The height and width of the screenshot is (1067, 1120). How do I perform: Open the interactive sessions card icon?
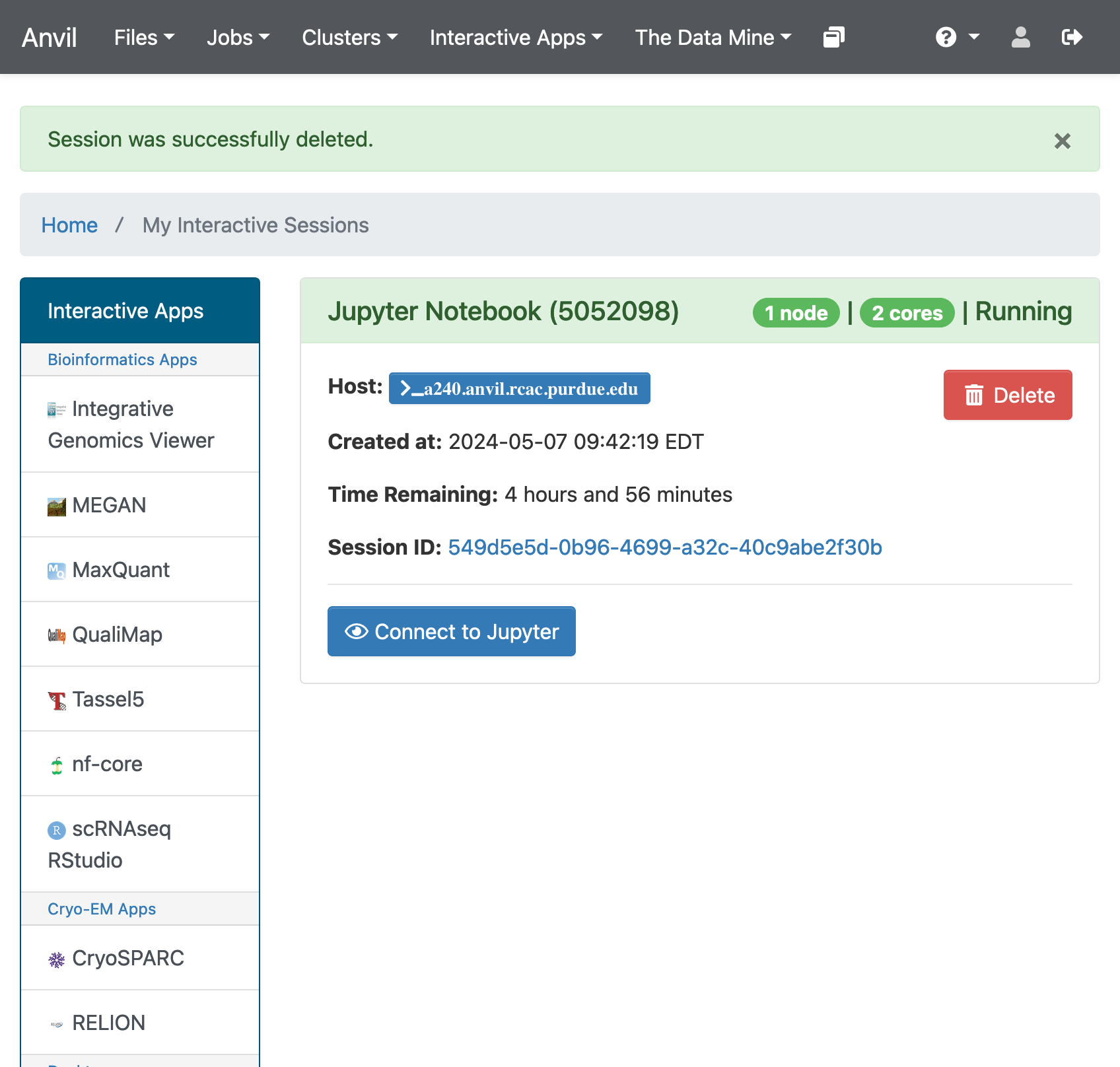(x=833, y=38)
